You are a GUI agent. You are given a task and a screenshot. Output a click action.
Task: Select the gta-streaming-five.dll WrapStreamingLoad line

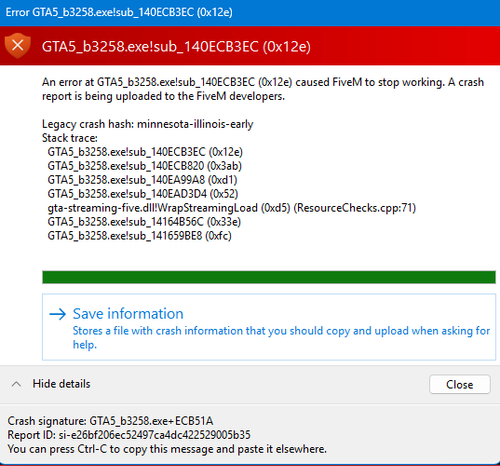[x=232, y=208]
